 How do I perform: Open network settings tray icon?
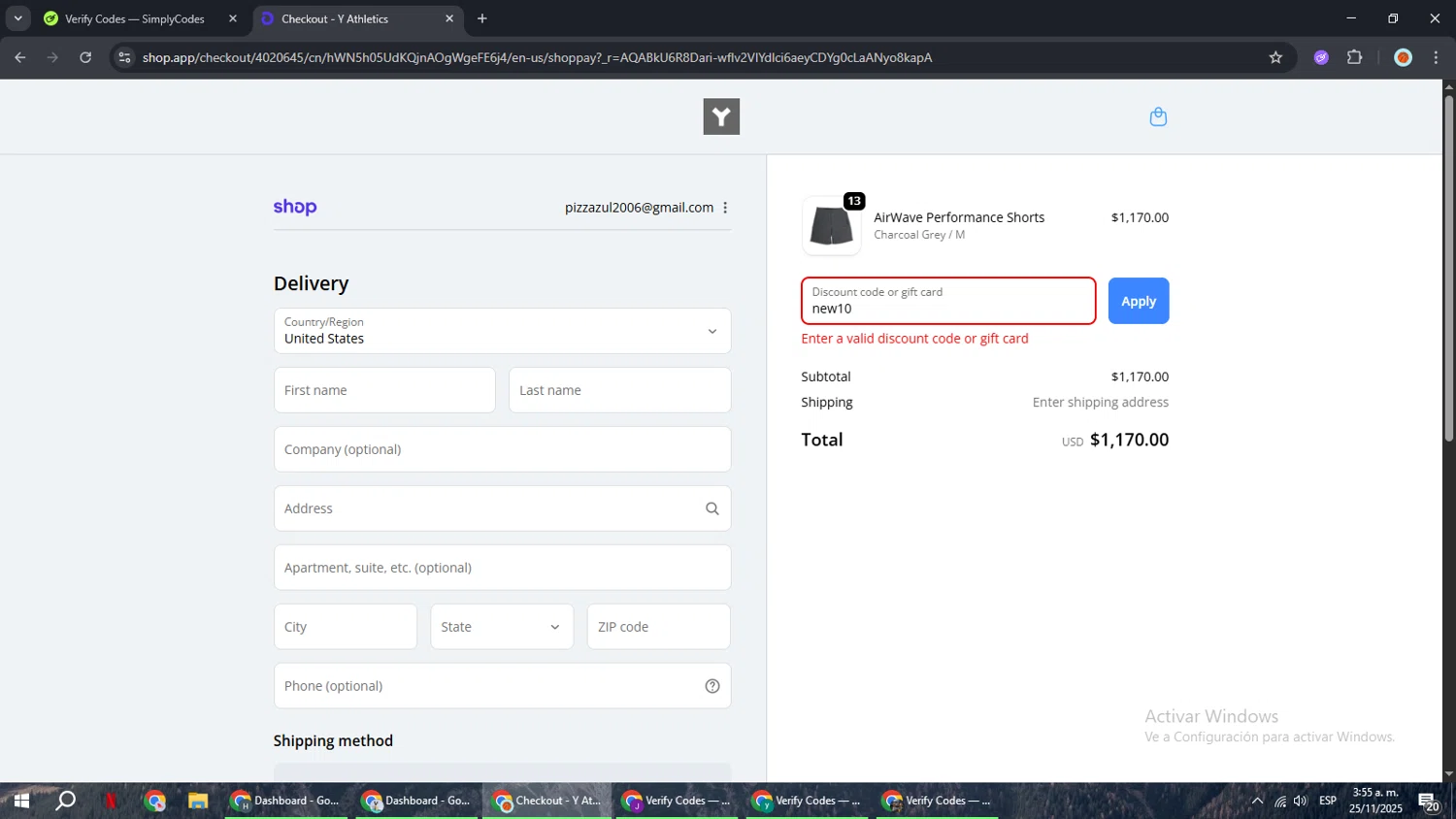1280,801
